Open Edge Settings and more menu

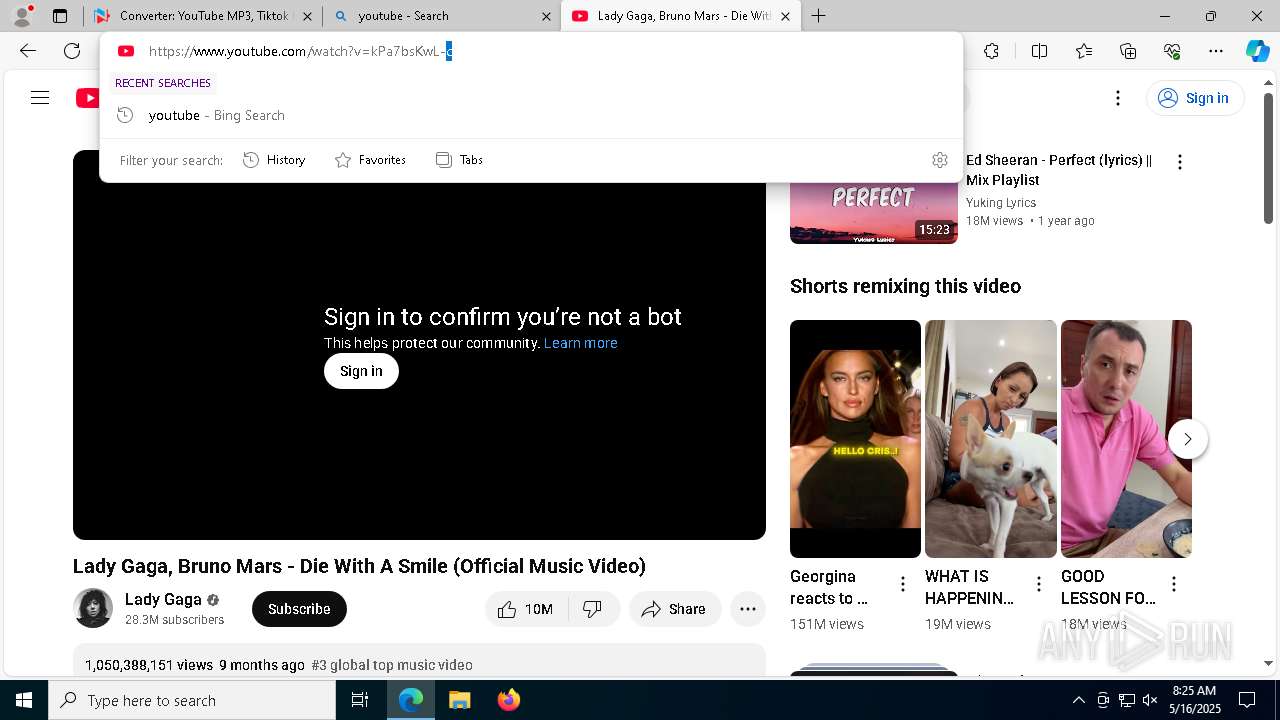click(x=1216, y=51)
